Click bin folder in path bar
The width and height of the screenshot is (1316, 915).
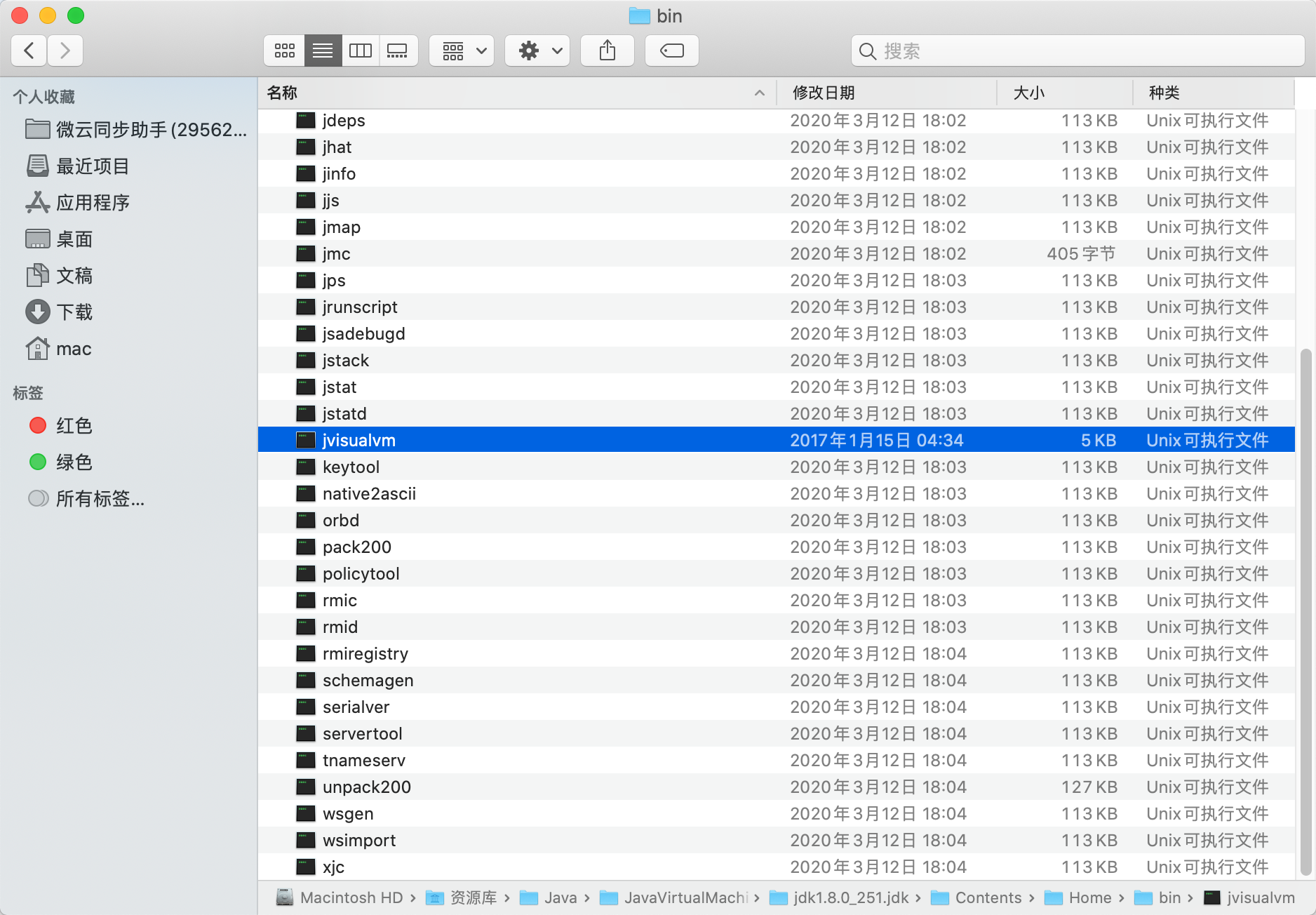(x=1158, y=898)
